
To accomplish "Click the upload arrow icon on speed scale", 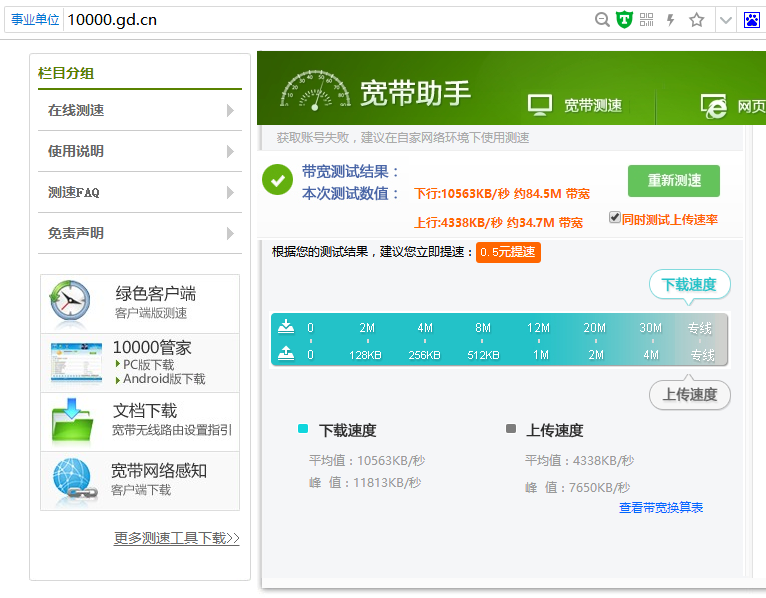I will click(286, 353).
